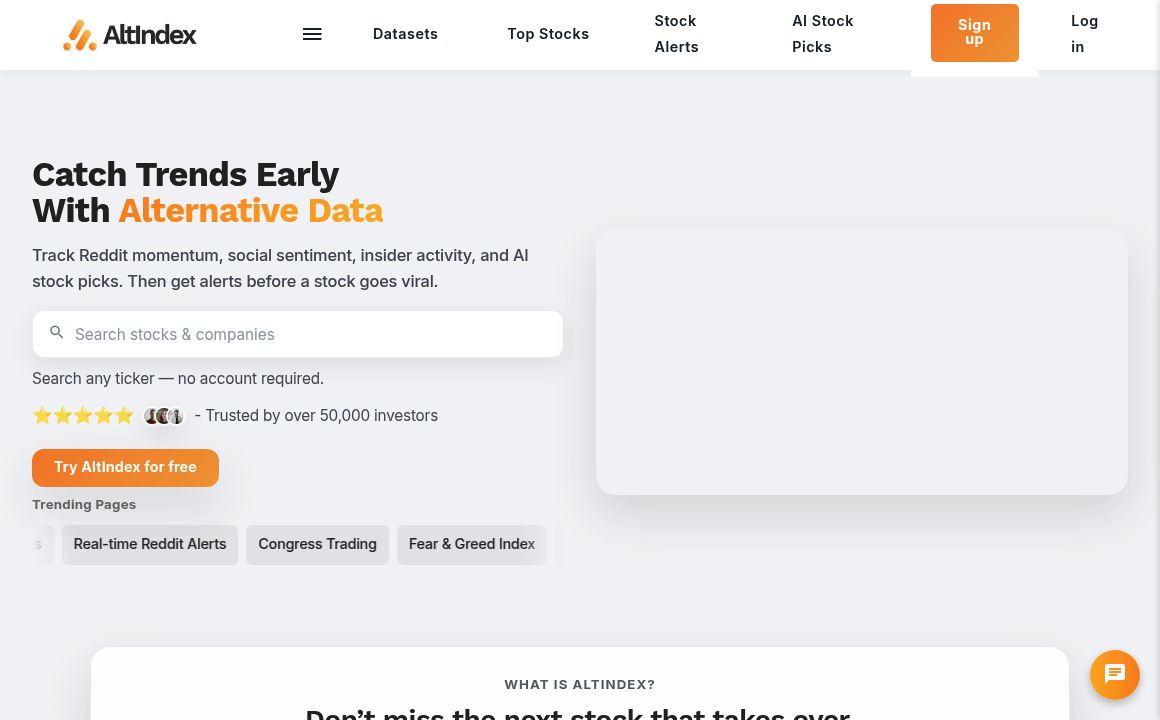Go to Top Stocks
This screenshot has width=1160, height=720.
tap(548, 34)
